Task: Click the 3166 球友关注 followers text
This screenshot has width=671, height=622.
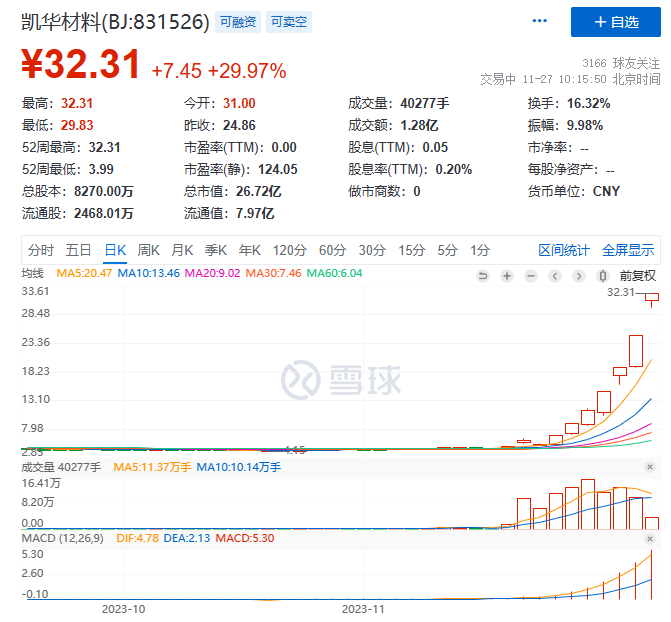Action: click(x=621, y=63)
